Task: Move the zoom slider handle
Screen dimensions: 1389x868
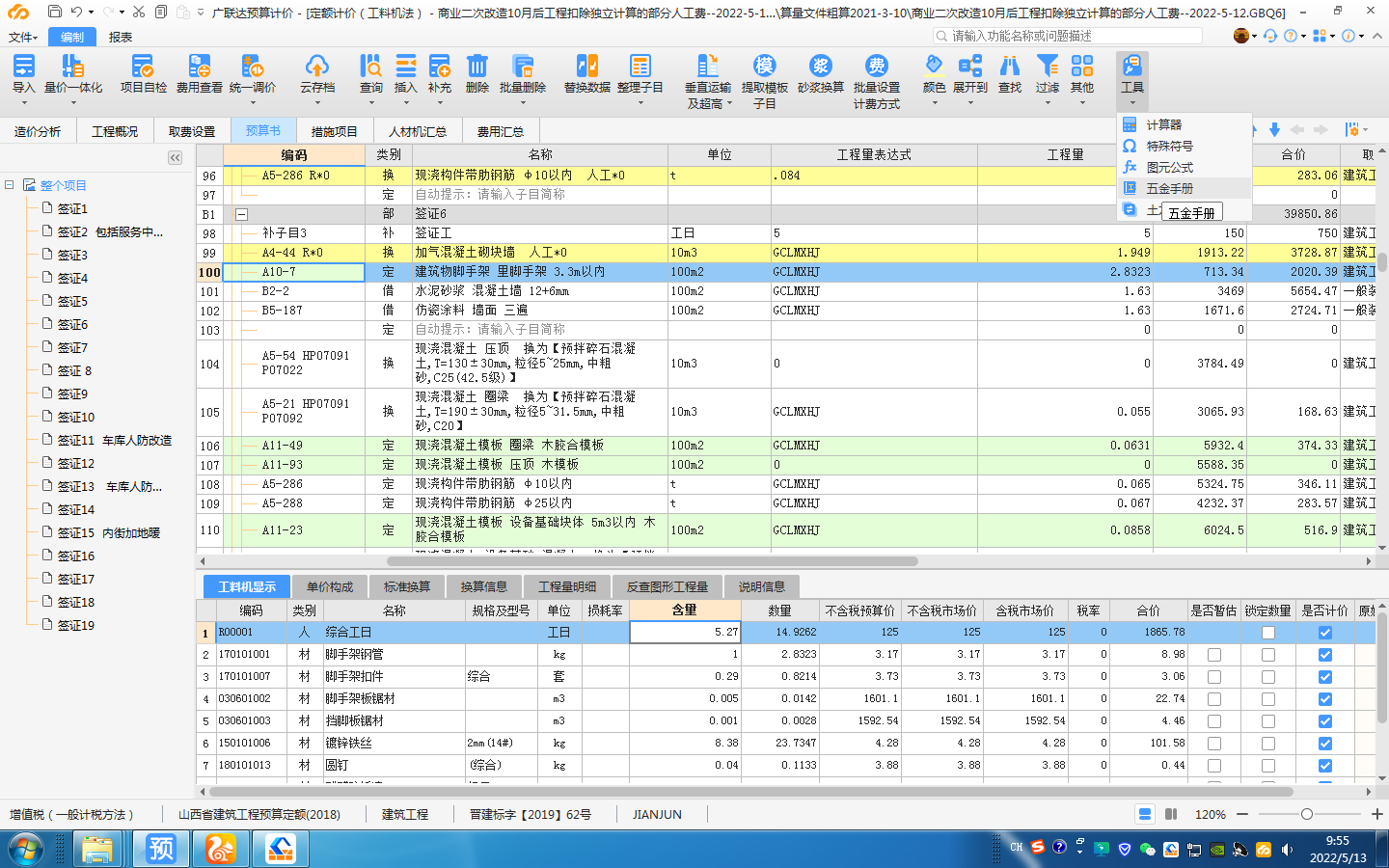Action: tap(1307, 814)
